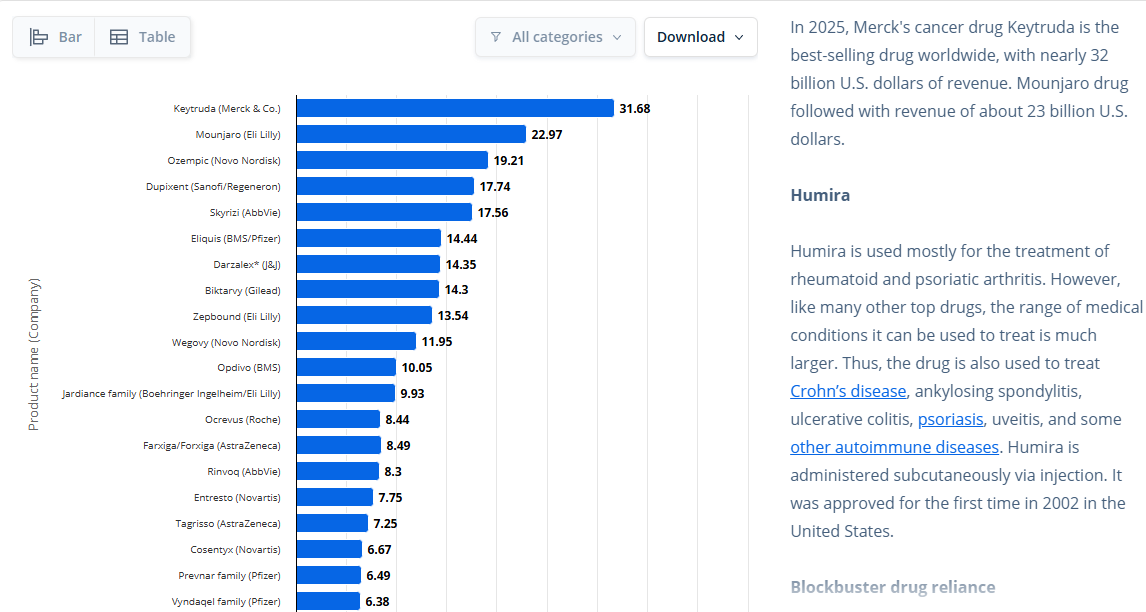This screenshot has width=1146, height=612.
Task: Select the Mounjaro revenue bar
Action: [x=411, y=134]
